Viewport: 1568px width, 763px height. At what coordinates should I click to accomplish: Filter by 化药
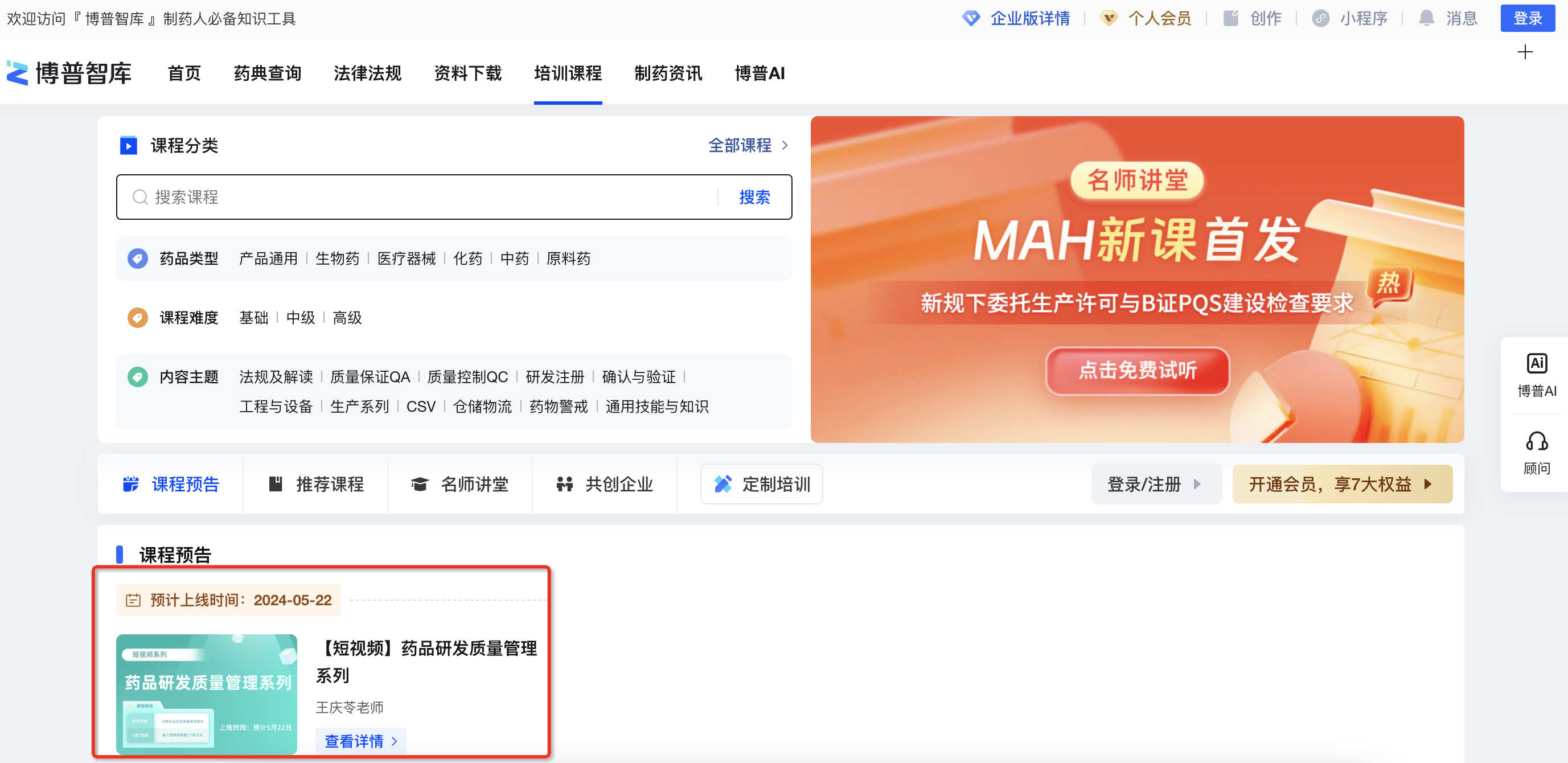click(x=467, y=258)
